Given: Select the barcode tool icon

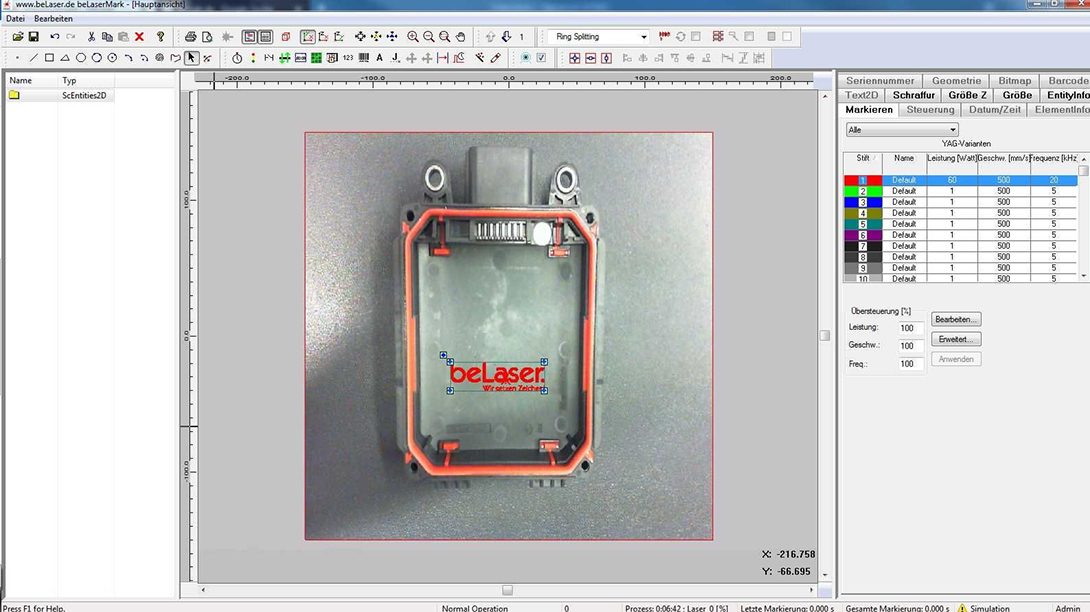Looking at the screenshot, I should (x=364, y=58).
